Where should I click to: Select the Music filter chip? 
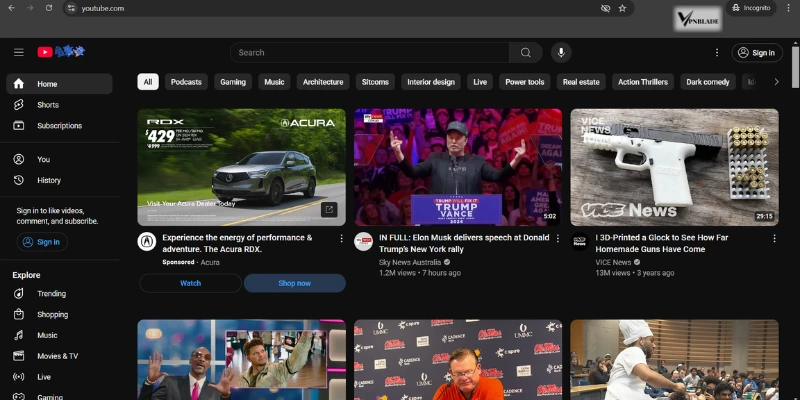274,82
